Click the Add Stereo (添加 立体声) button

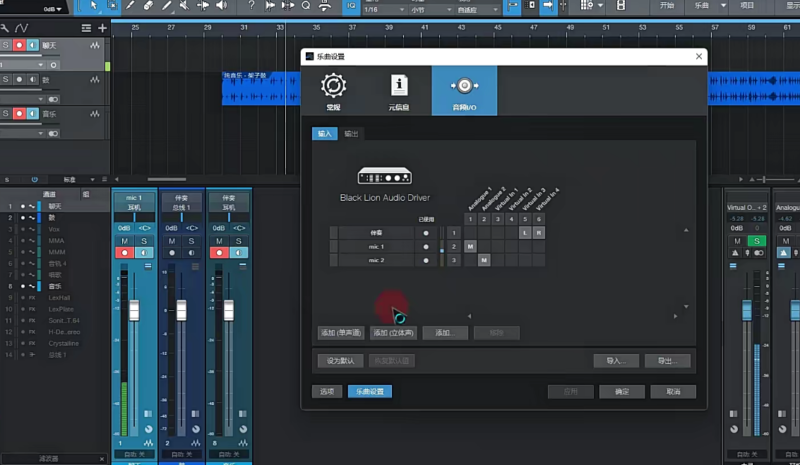coord(393,333)
